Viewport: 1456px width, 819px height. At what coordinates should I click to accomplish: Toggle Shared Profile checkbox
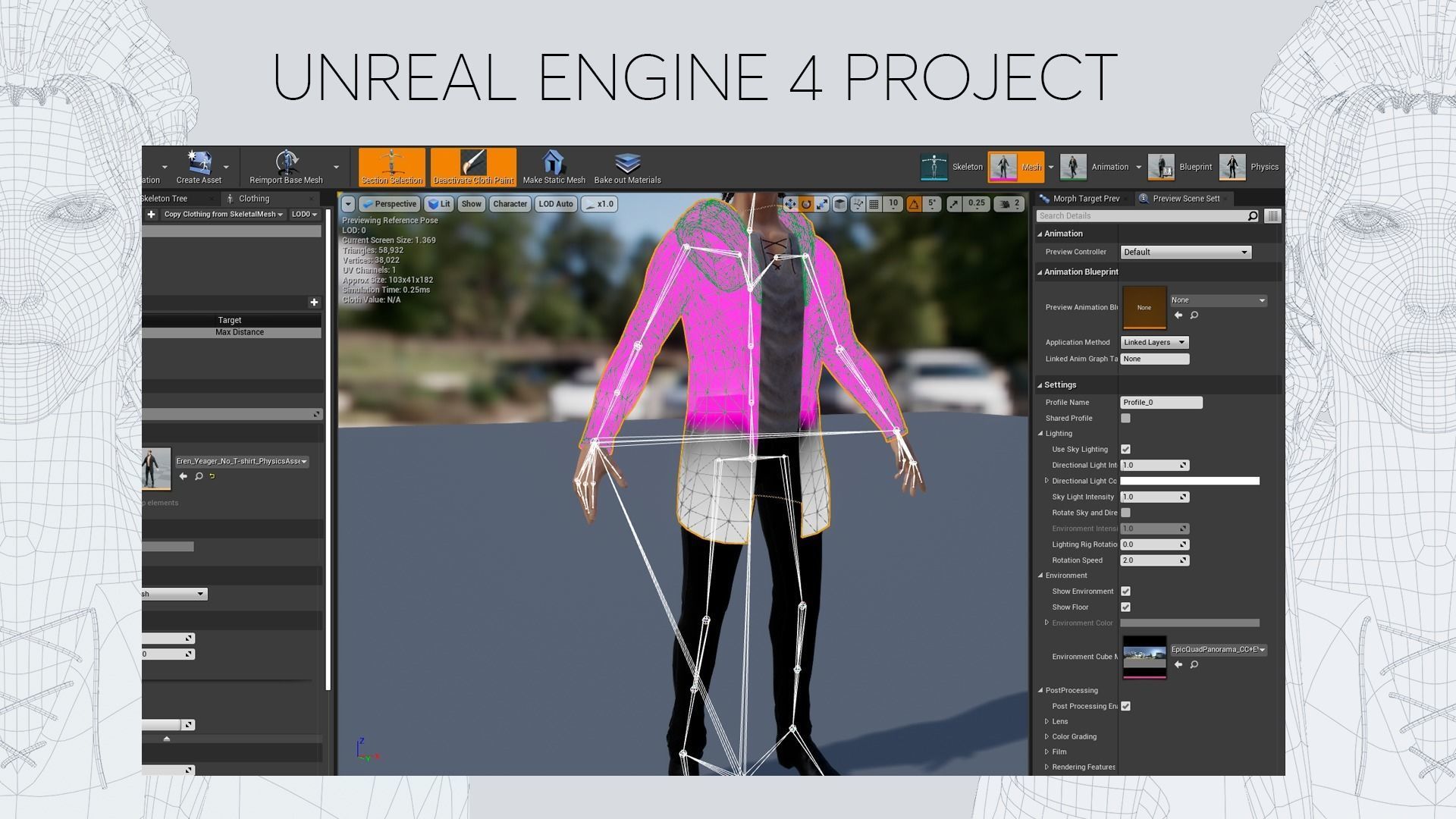[1126, 419]
